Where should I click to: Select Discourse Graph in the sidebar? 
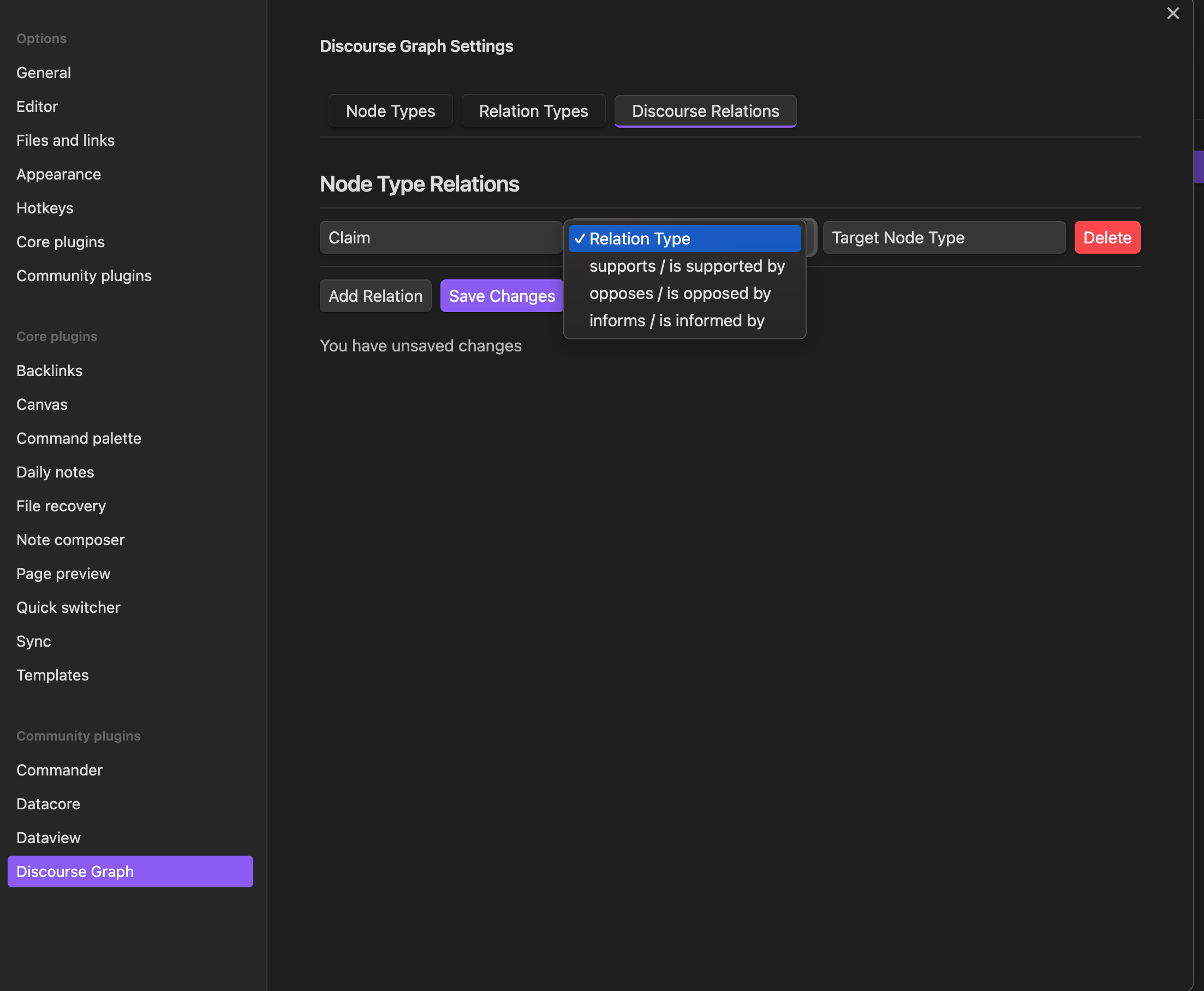tap(129, 871)
